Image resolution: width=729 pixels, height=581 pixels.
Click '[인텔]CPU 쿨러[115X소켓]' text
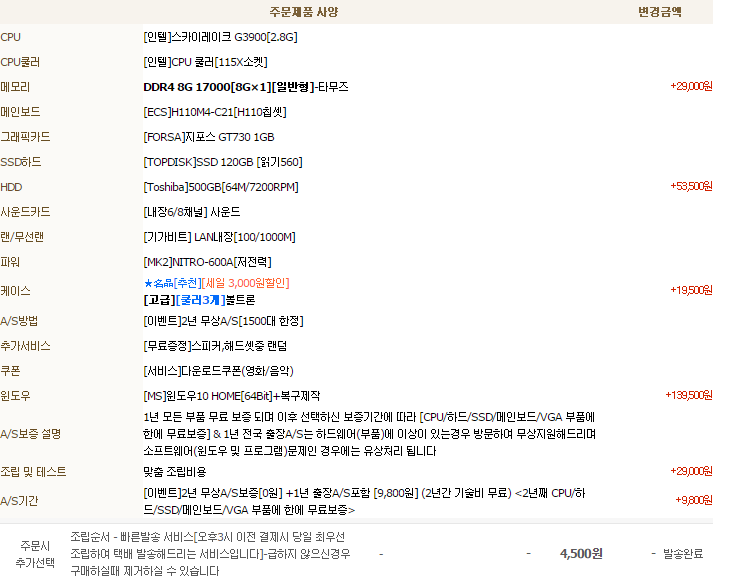click(x=205, y=62)
